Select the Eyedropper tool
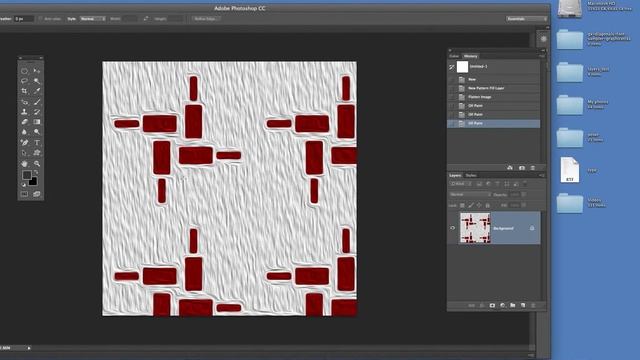This screenshot has width=640, height=360. click(37, 91)
